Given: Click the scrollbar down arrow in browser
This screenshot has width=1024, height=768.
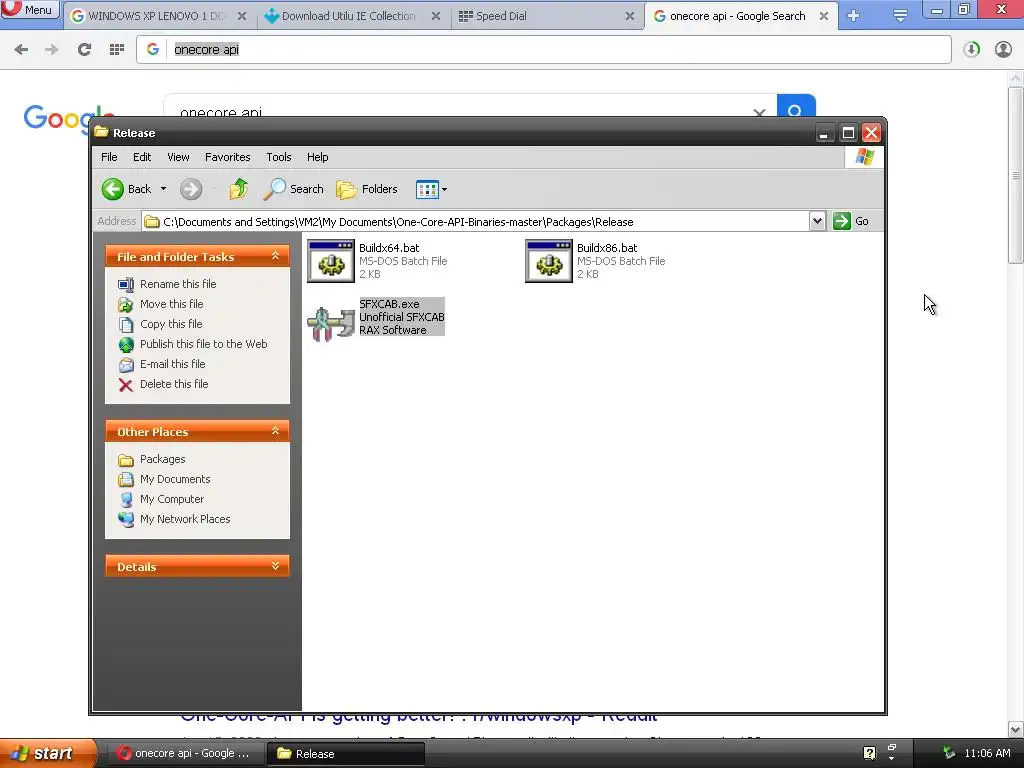Looking at the screenshot, I should click(1016, 729).
